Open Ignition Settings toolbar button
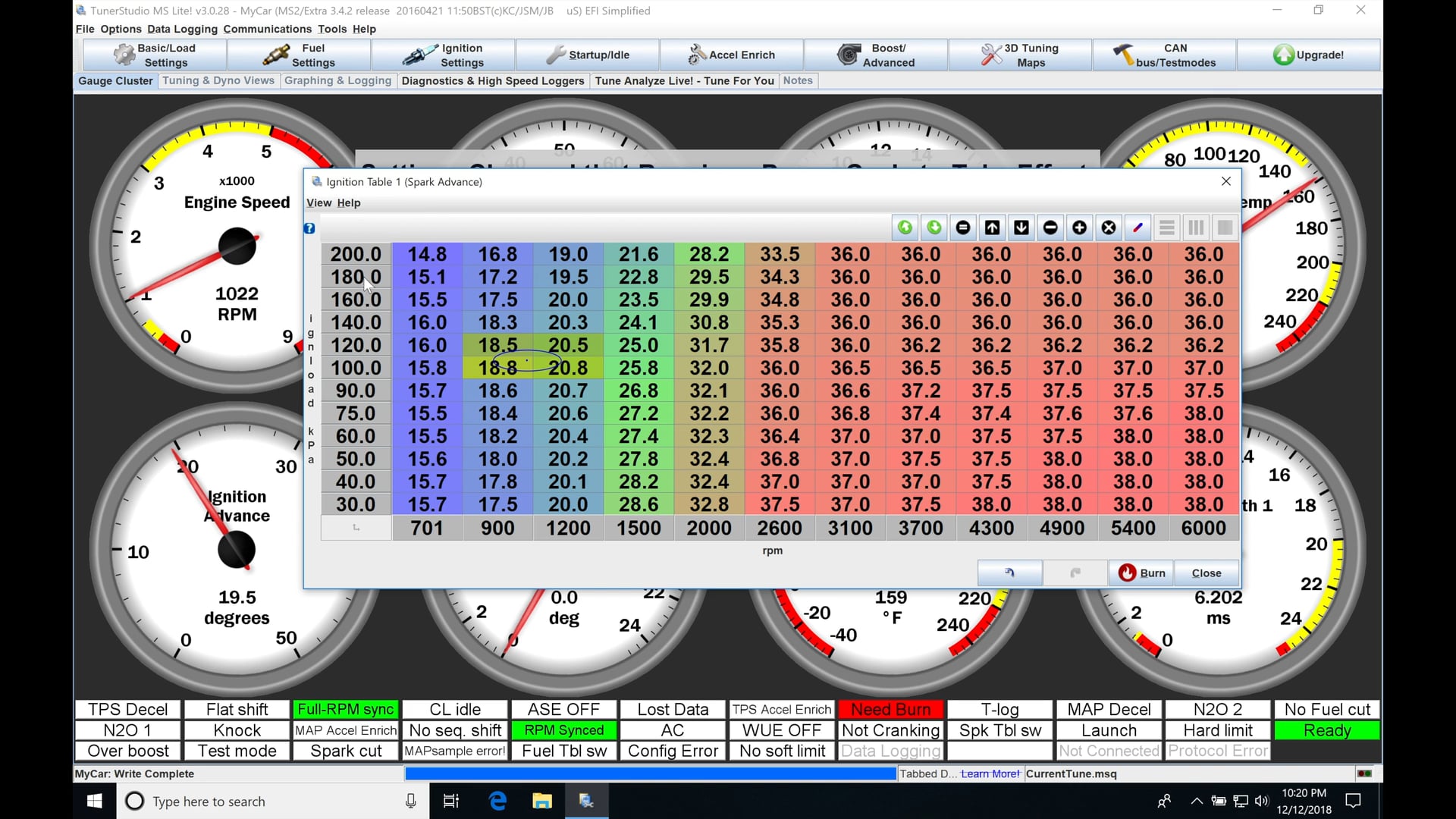This screenshot has height=819, width=1456. point(444,55)
